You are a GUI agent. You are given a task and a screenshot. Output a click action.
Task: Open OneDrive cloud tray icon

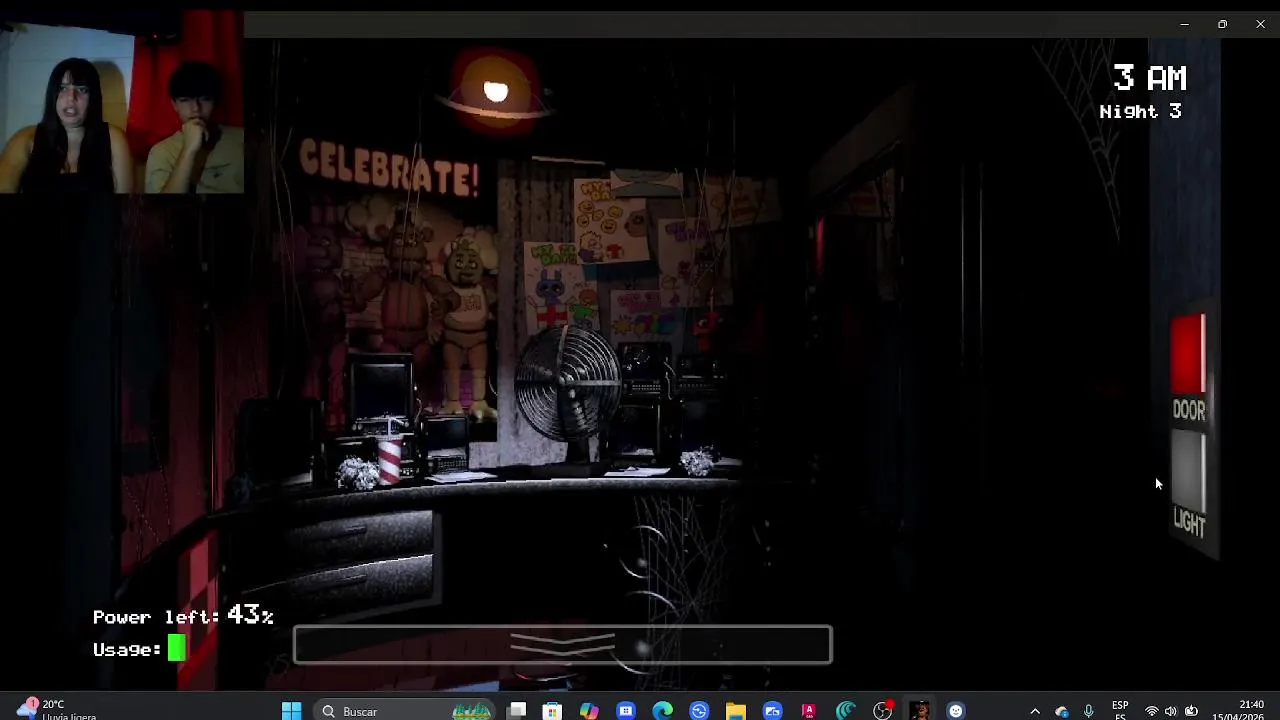click(x=1062, y=711)
